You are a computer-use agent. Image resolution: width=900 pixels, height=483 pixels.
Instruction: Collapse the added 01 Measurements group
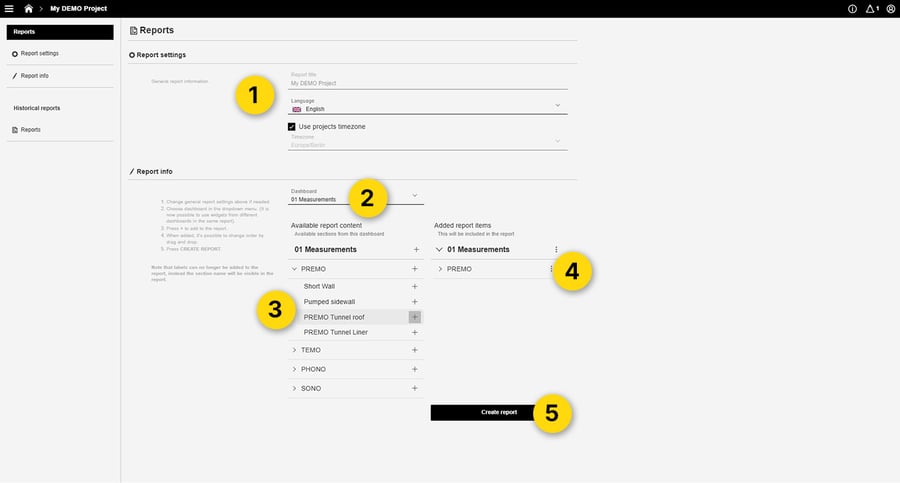440,249
